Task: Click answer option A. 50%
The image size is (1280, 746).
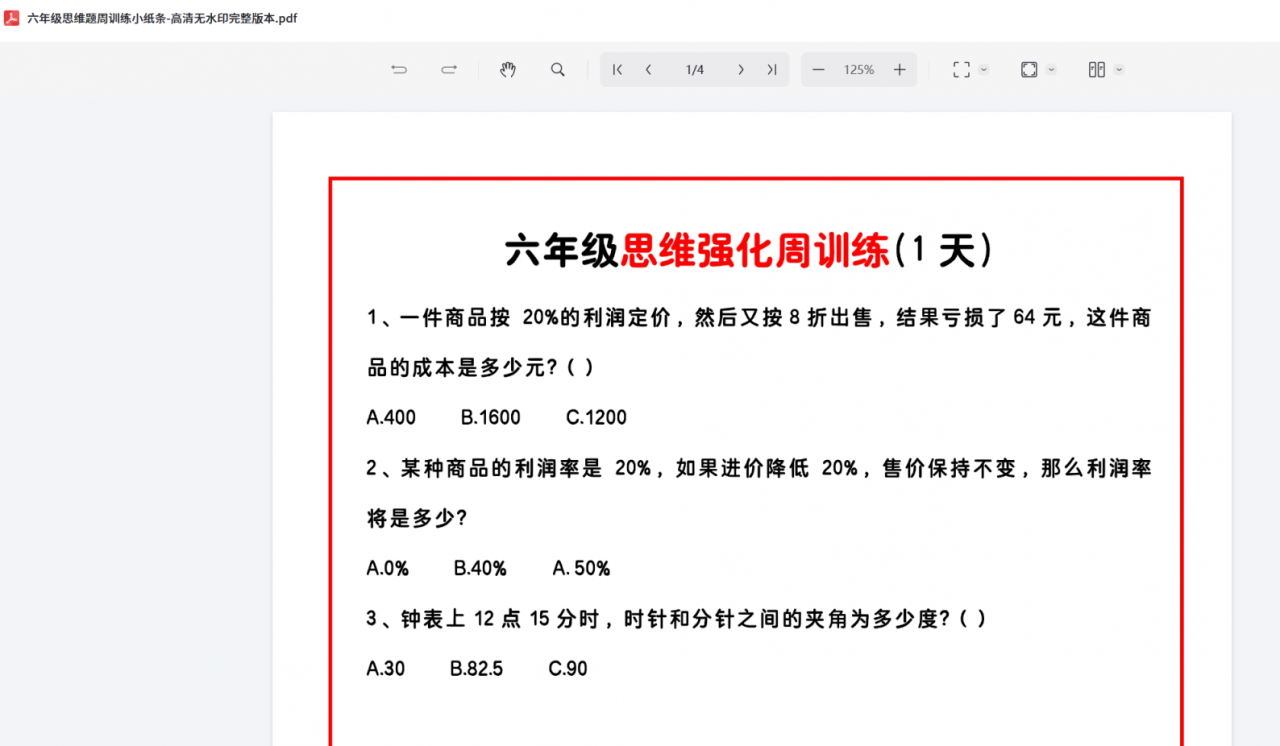Action: tap(581, 569)
